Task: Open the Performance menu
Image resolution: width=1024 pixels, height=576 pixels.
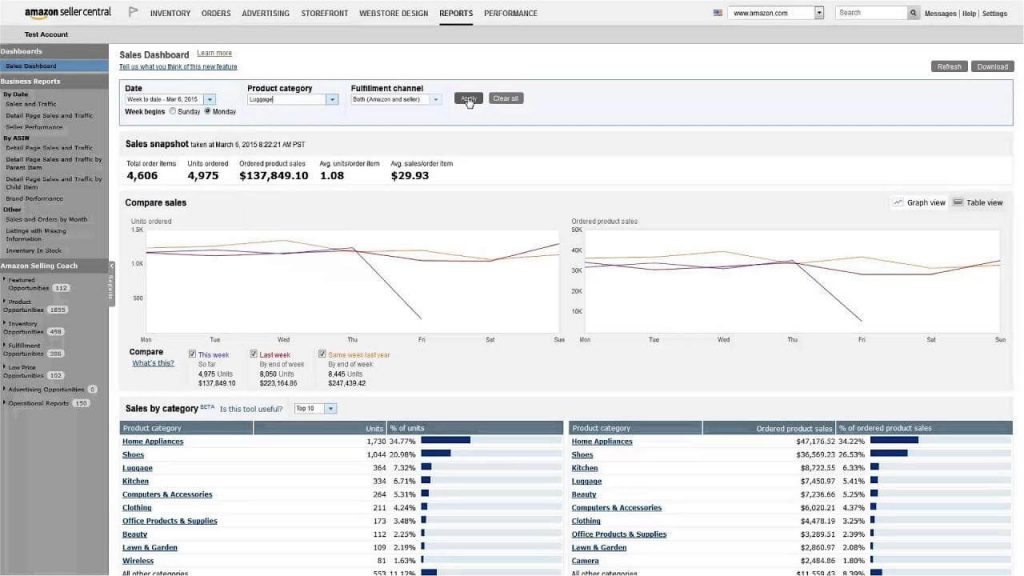Action: pyautogui.click(x=511, y=13)
